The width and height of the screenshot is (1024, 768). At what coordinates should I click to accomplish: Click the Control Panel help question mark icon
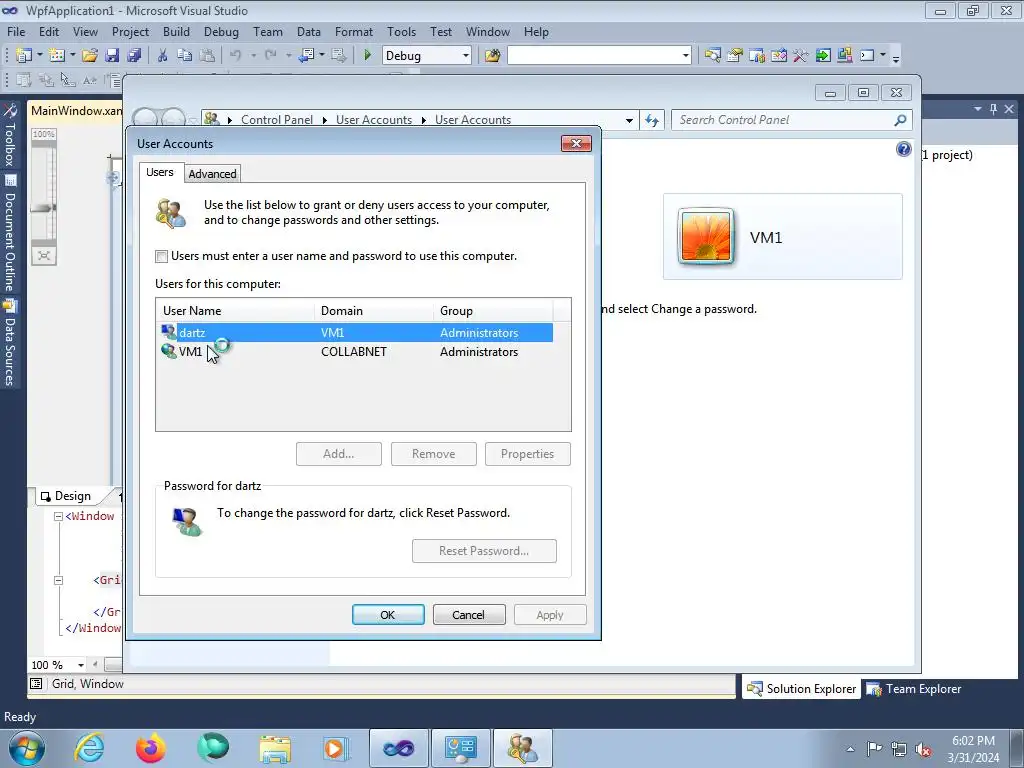click(x=903, y=150)
